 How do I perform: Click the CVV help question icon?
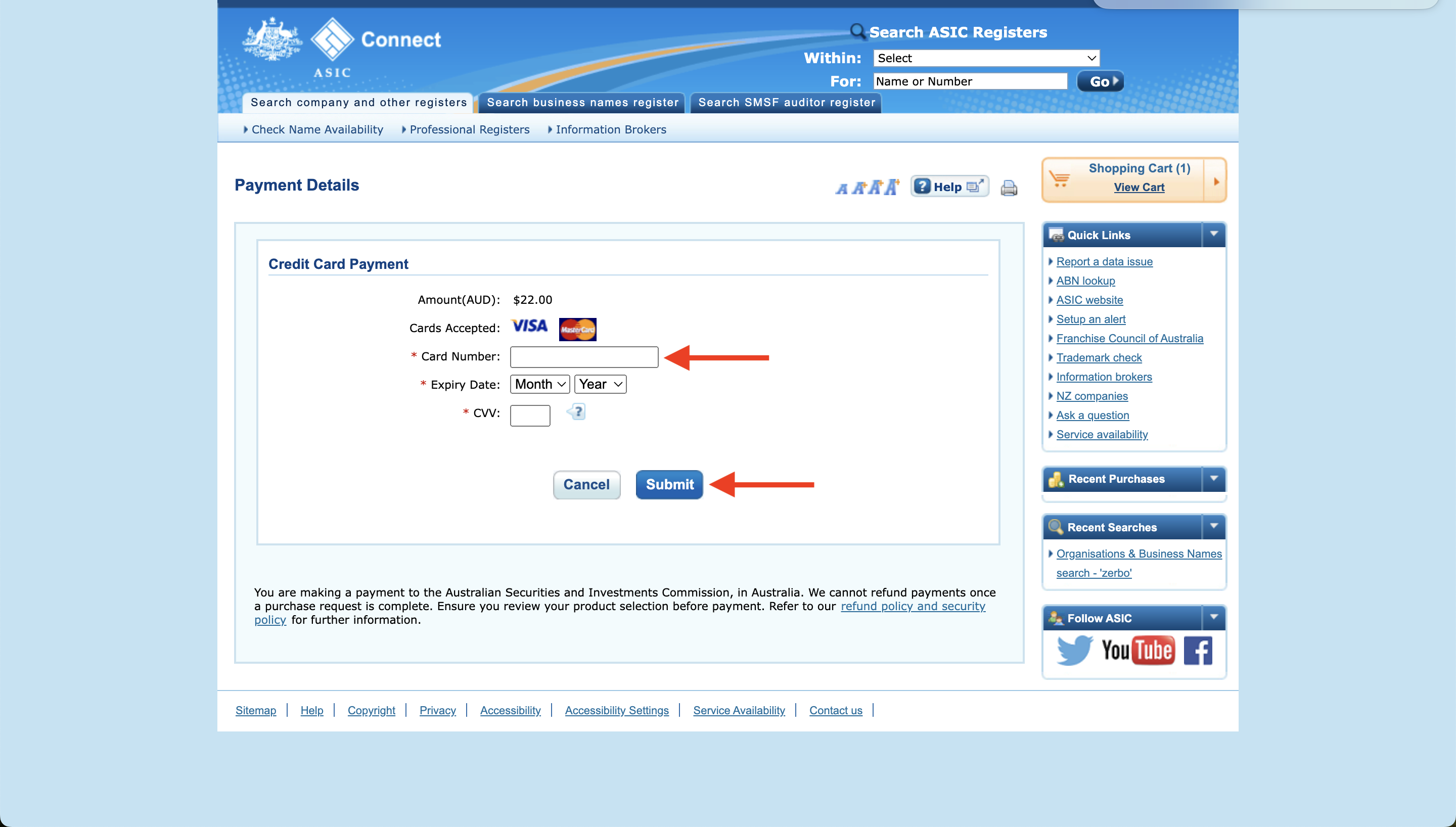click(576, 412)
